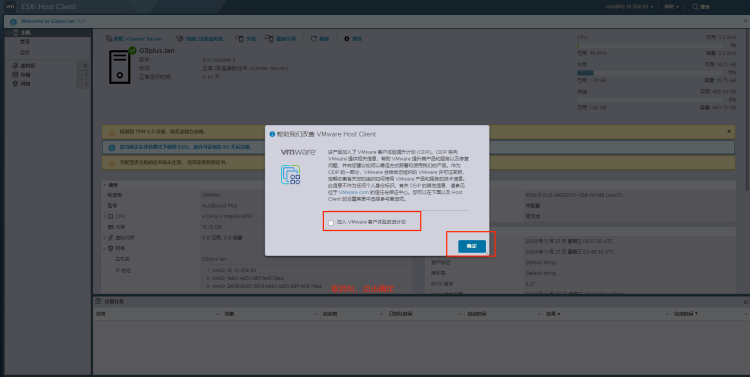Open the VMware.com link in dialog text
750x377 pixels.
[354, 192]
